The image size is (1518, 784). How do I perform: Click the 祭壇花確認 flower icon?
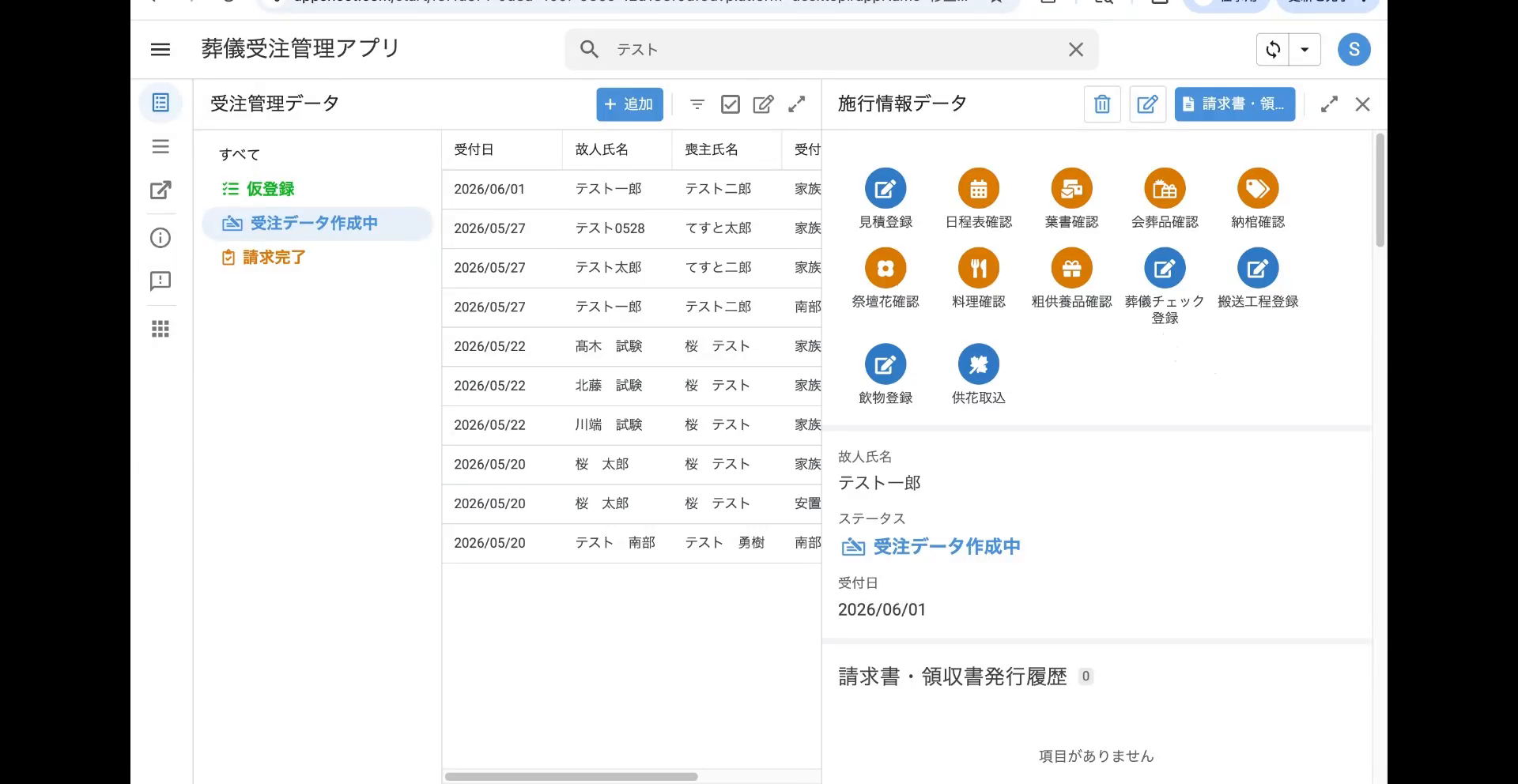click(x=885, y=269)
